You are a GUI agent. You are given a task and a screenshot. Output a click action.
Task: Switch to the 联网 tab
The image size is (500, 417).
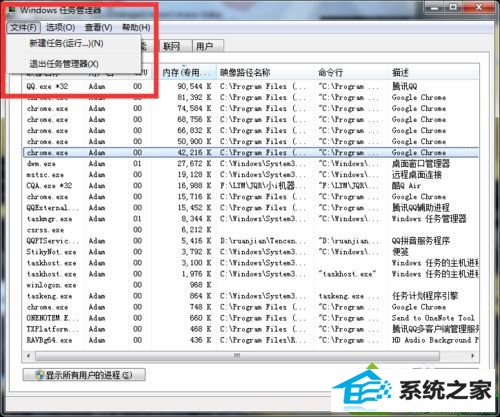tap(172, 46)
